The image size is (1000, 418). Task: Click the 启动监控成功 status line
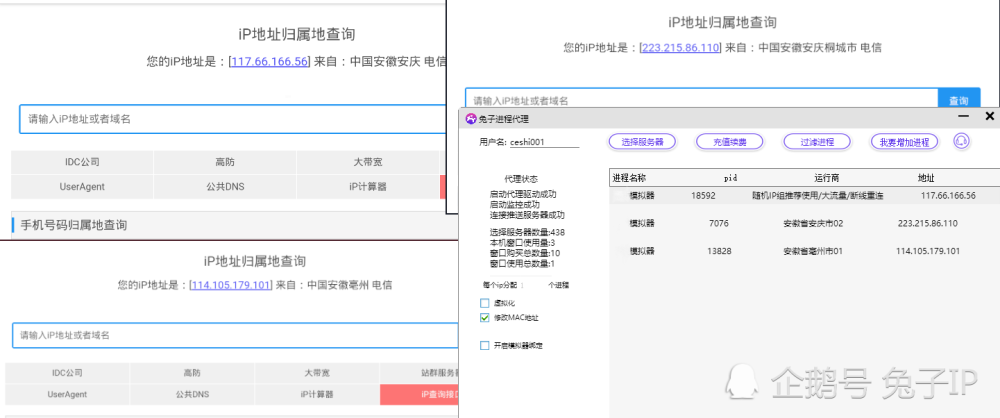click(x=515, y=205)
